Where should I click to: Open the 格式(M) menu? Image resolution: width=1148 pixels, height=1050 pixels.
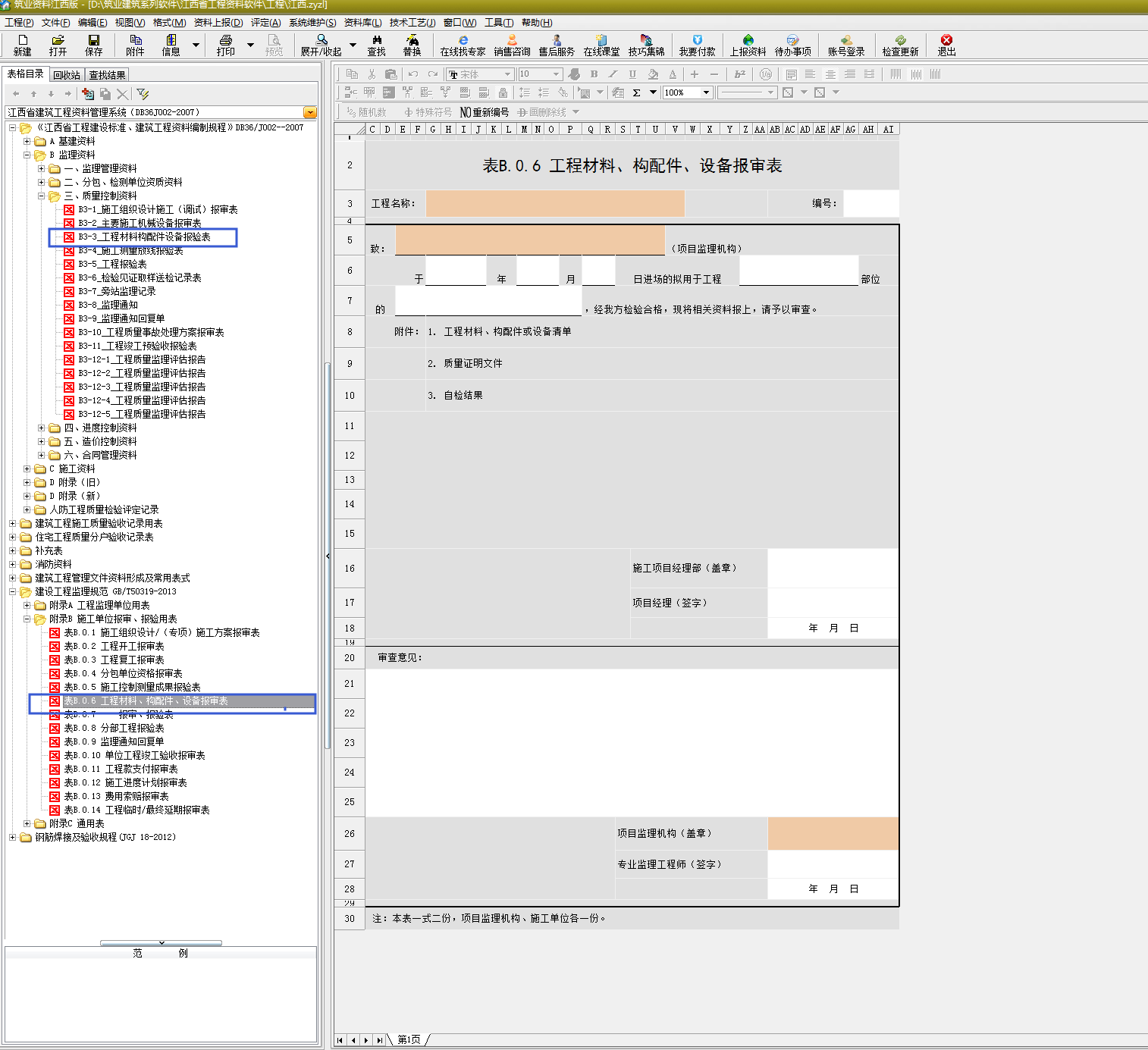tap(169, 23)
